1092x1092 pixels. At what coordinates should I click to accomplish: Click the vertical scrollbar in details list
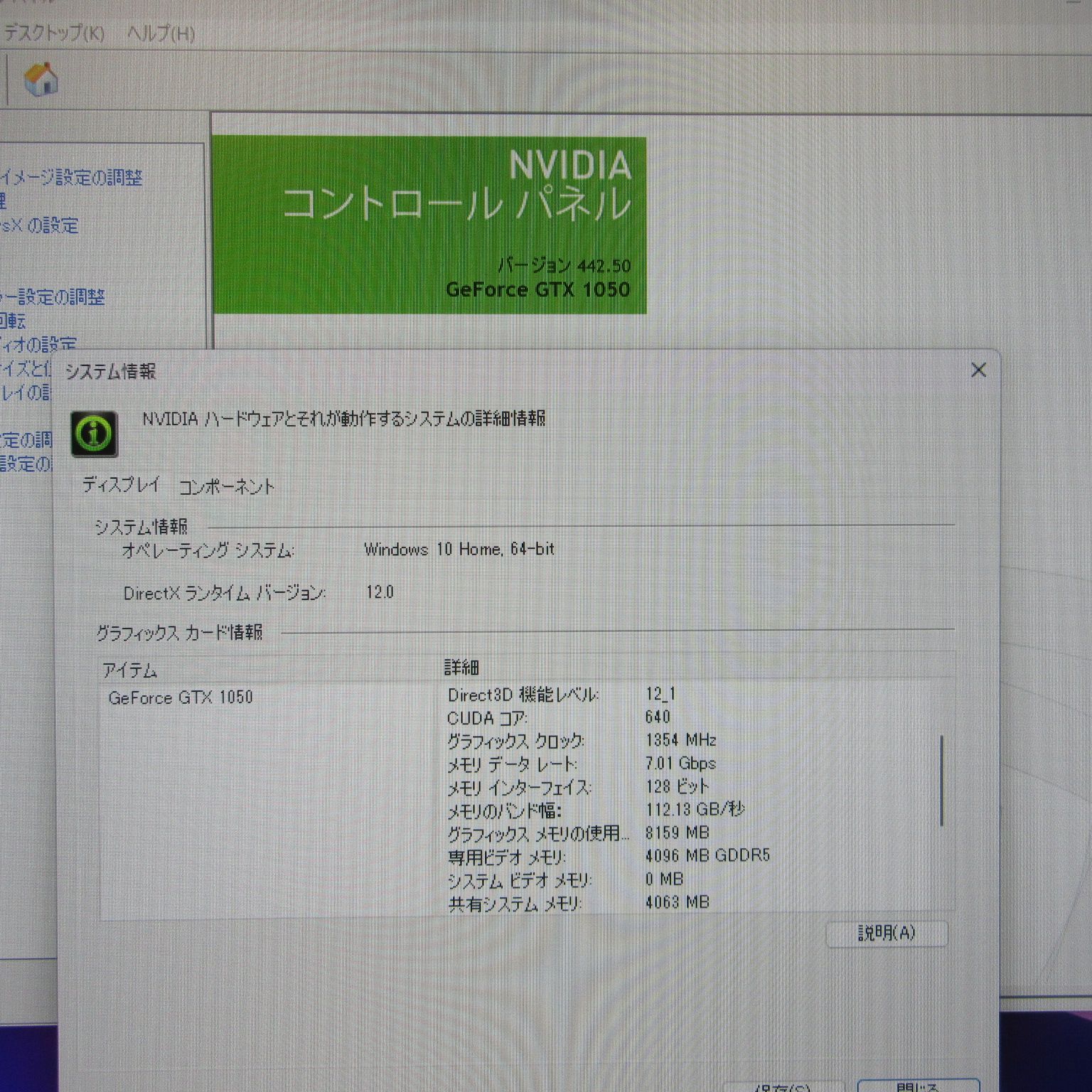coord(942,781)
